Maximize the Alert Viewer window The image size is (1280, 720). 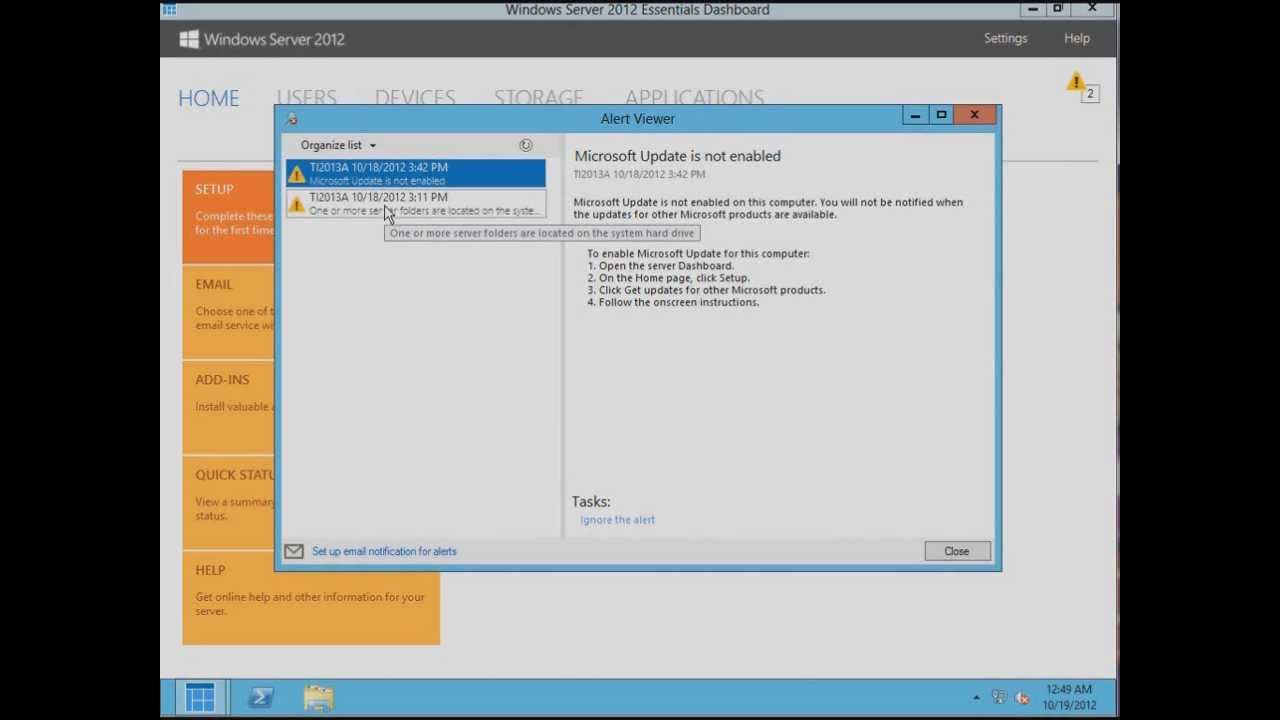click(941, 116)
